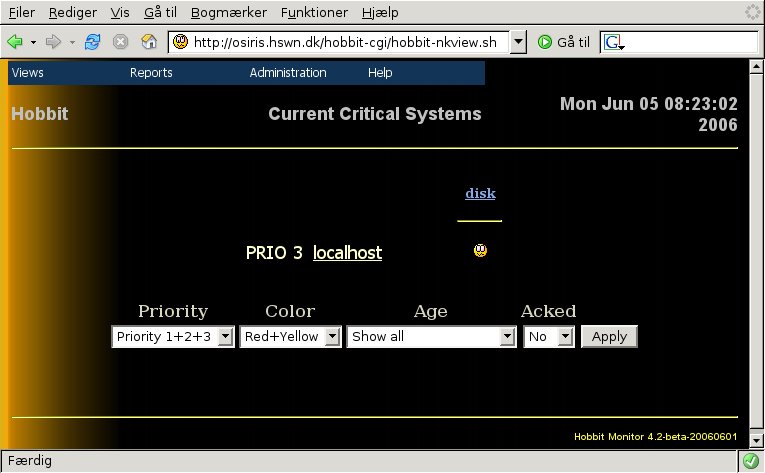
Task: Click the Stop loading icon
Action: point(120,42)
